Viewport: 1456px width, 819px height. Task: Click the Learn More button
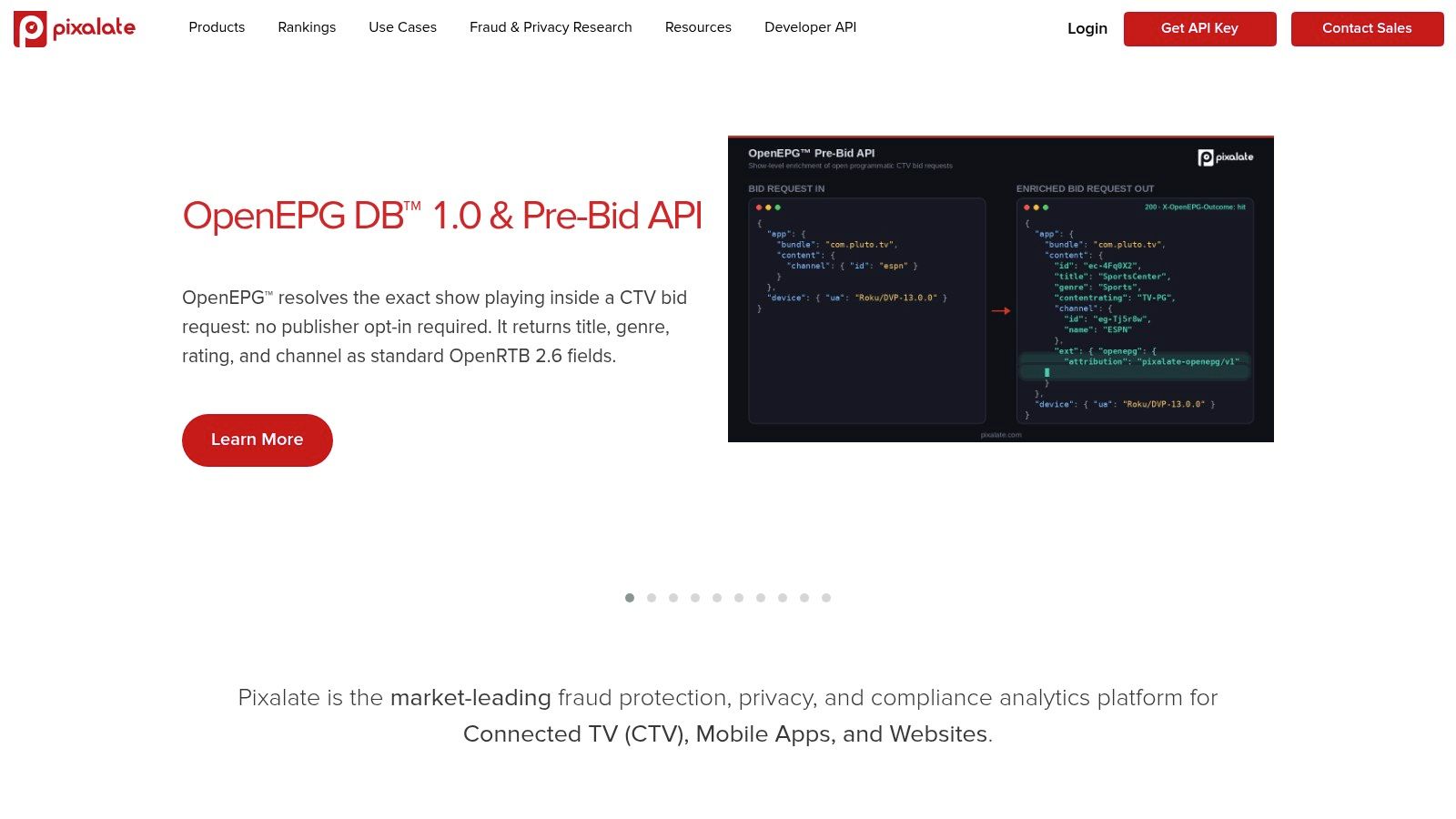[x=258, y=440]
